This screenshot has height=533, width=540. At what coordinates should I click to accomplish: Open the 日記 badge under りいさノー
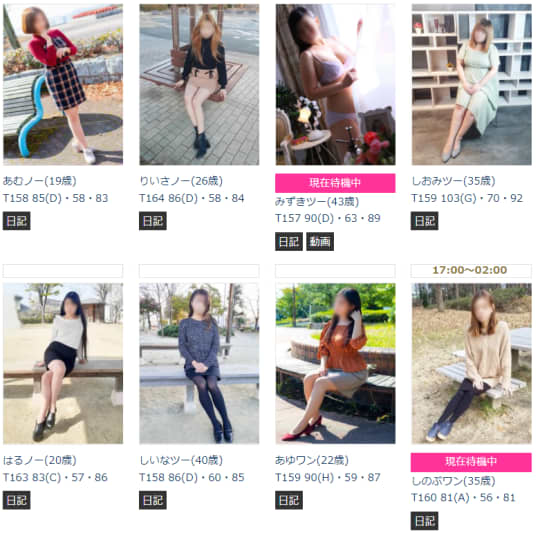pyautogui.click(x=153, y=221)
